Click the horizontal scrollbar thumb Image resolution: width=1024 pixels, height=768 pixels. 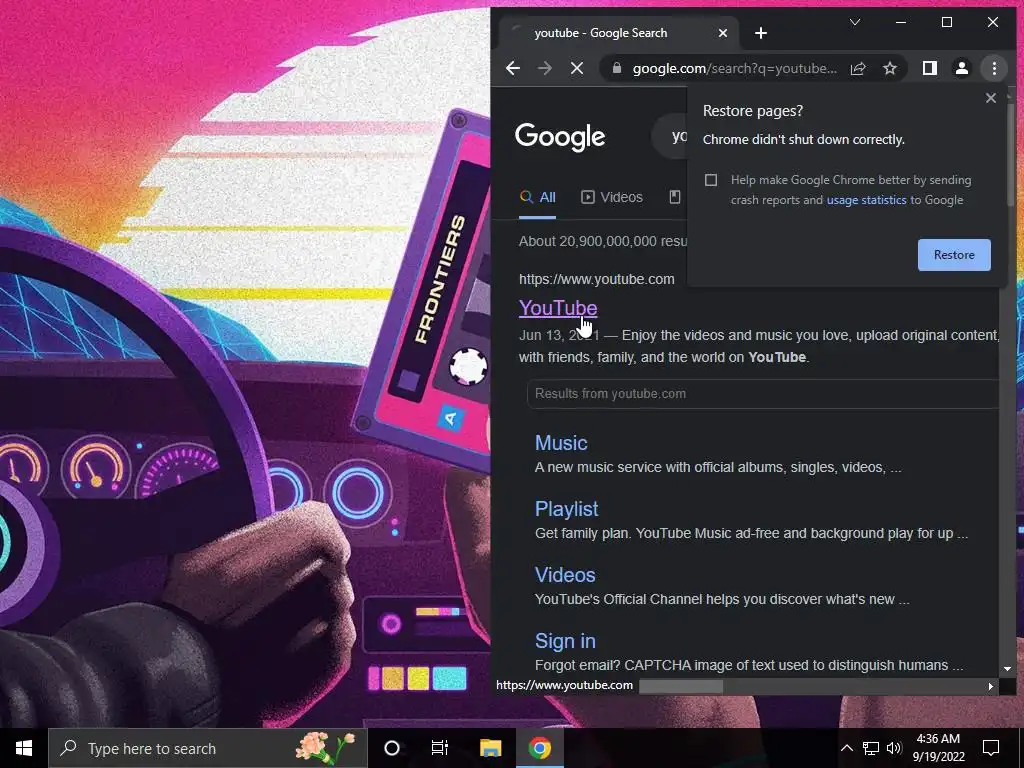[681, 686]
